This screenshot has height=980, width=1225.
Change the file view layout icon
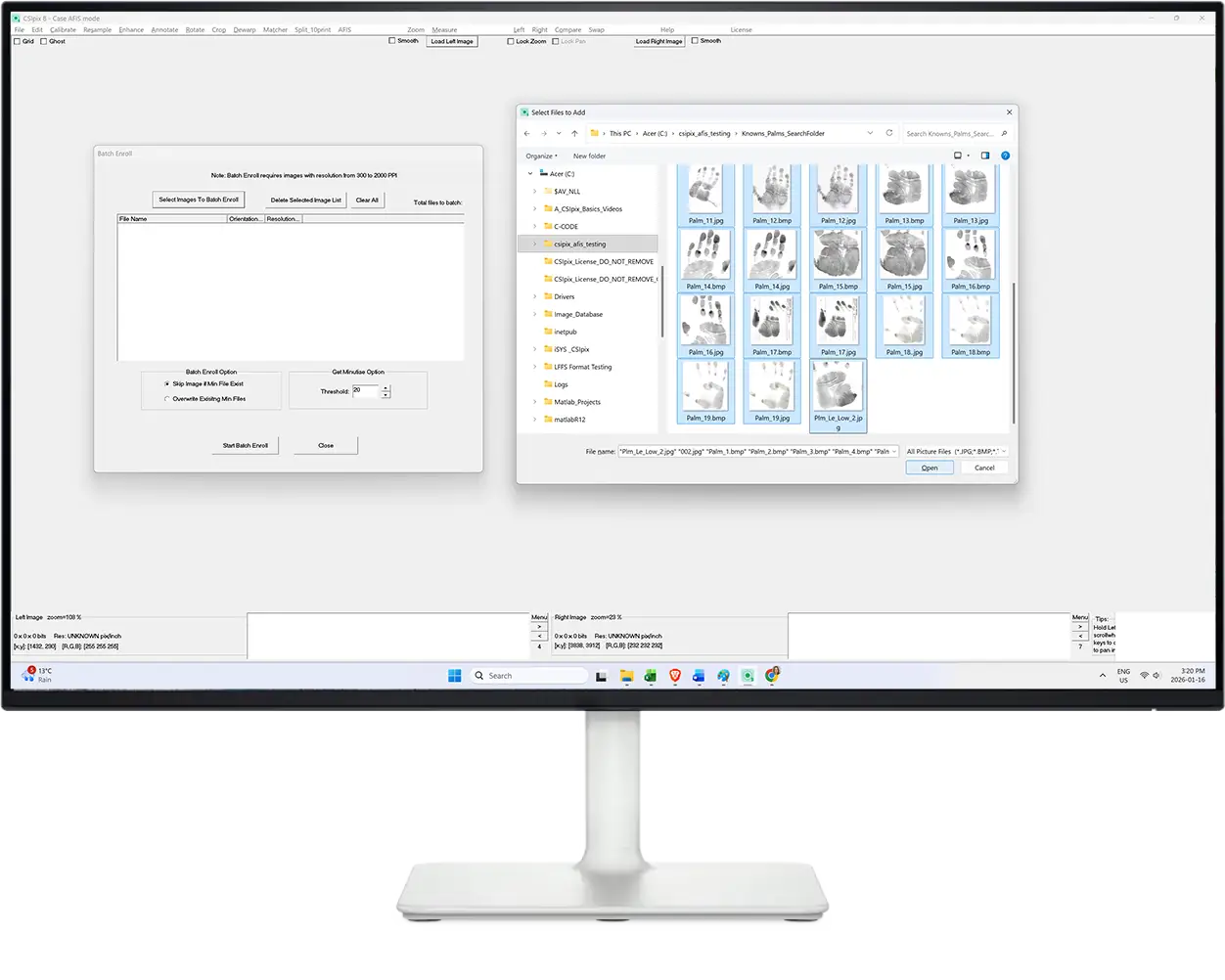958,156
